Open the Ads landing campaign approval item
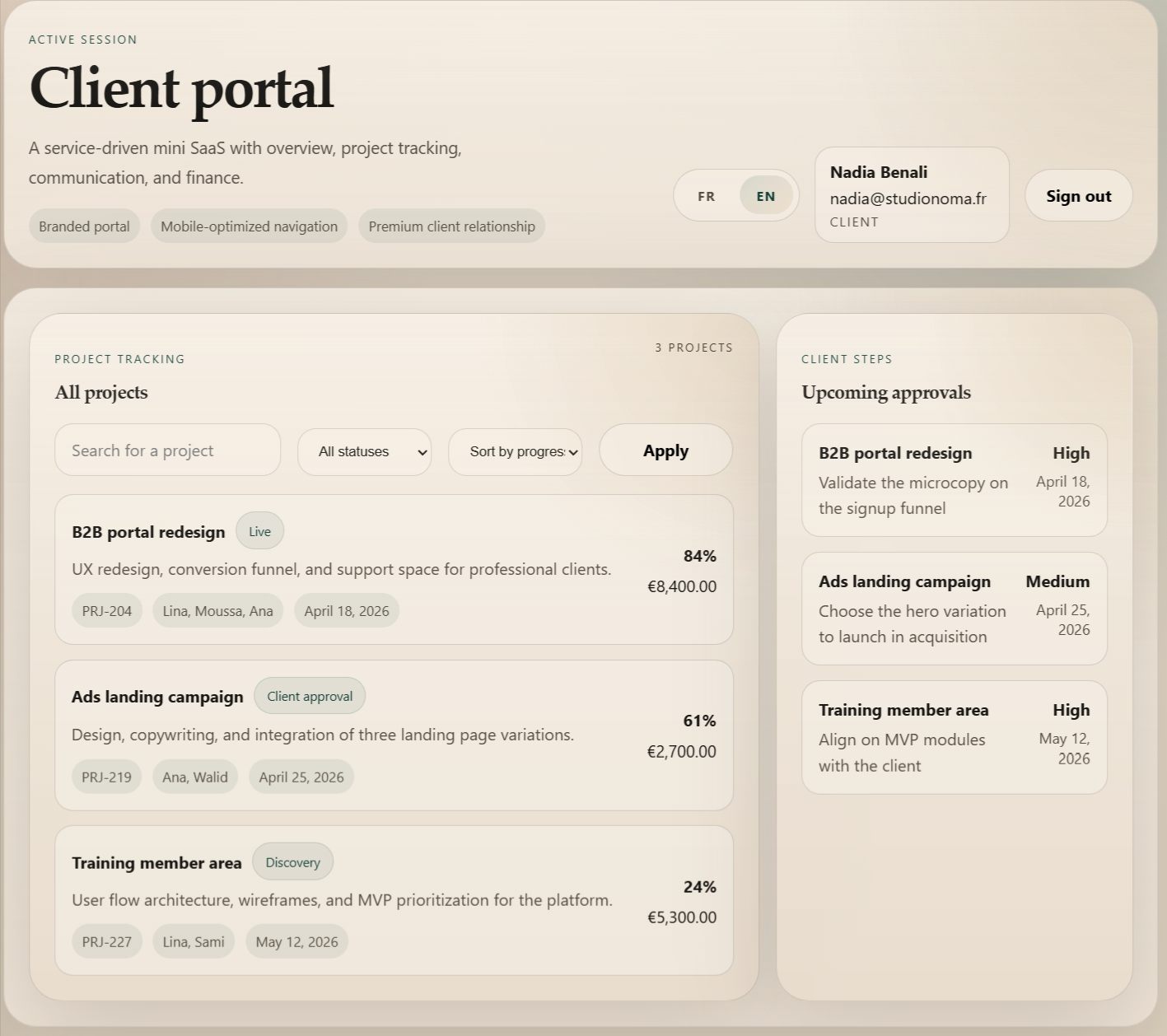1167x1036 pixels. click(x=953, y=608)
